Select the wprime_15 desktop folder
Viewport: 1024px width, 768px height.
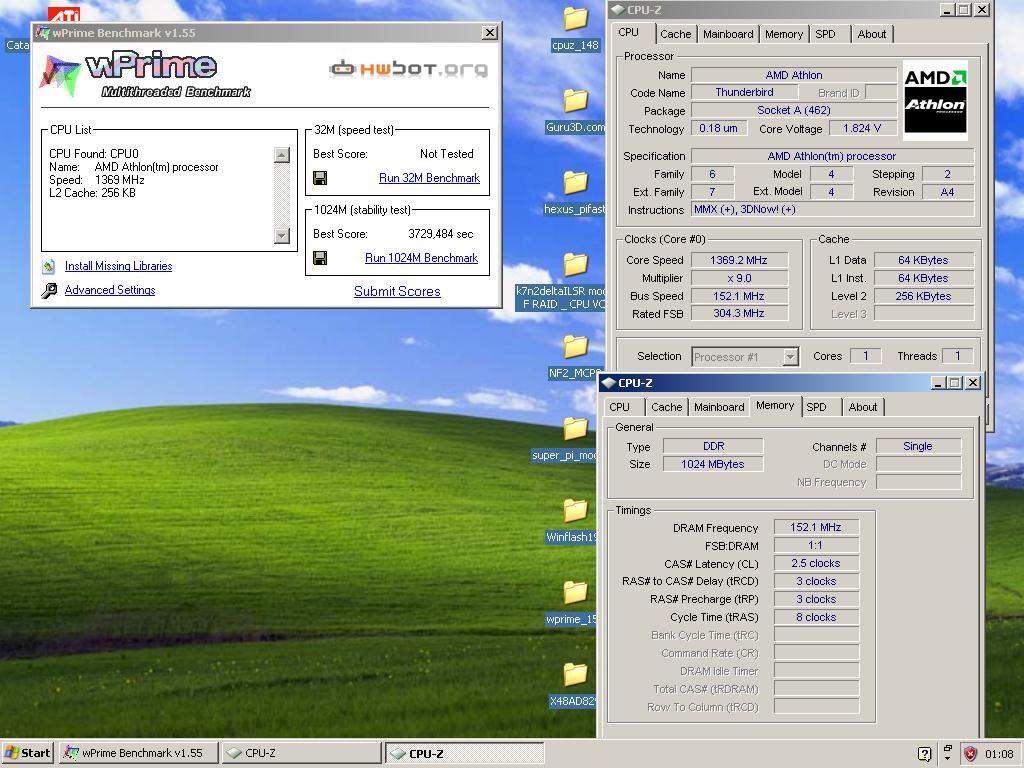point(572,603)
